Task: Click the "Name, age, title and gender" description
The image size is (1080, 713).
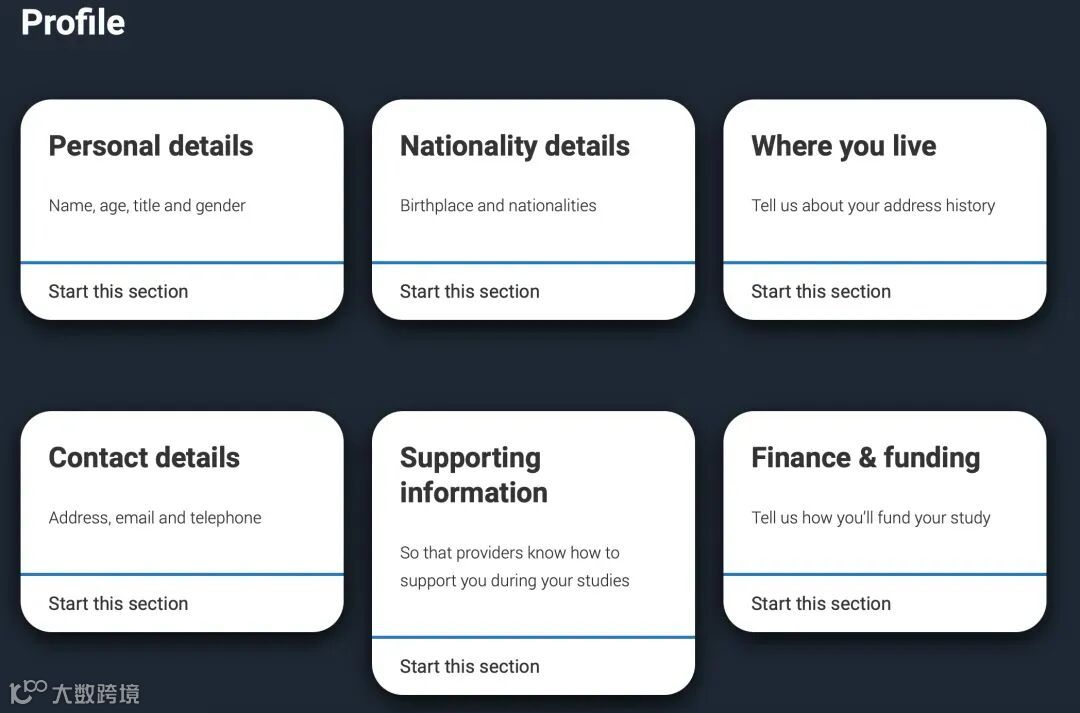Action: [147, 206]
